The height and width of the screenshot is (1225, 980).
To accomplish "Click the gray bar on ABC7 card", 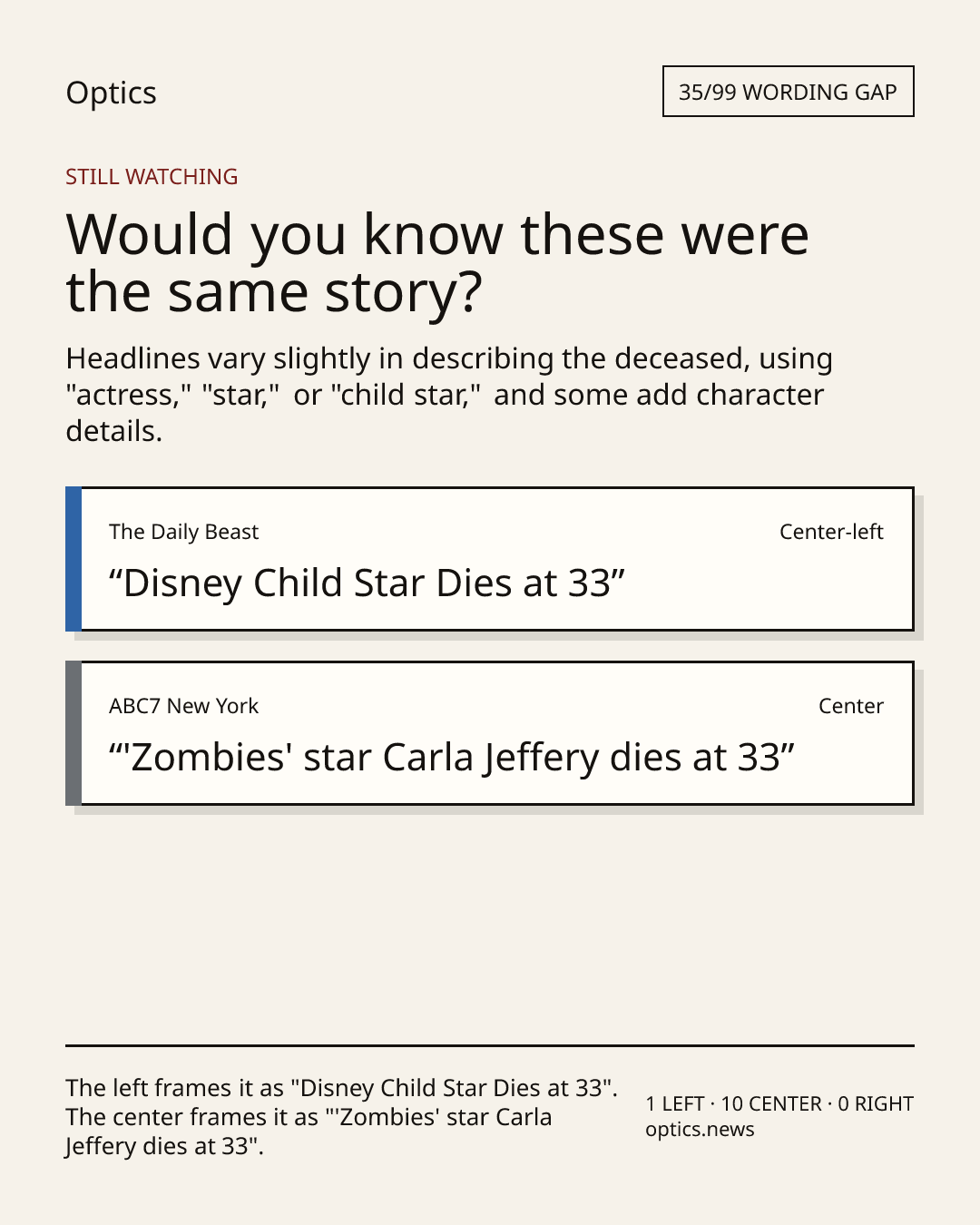I will click(73, 733).
